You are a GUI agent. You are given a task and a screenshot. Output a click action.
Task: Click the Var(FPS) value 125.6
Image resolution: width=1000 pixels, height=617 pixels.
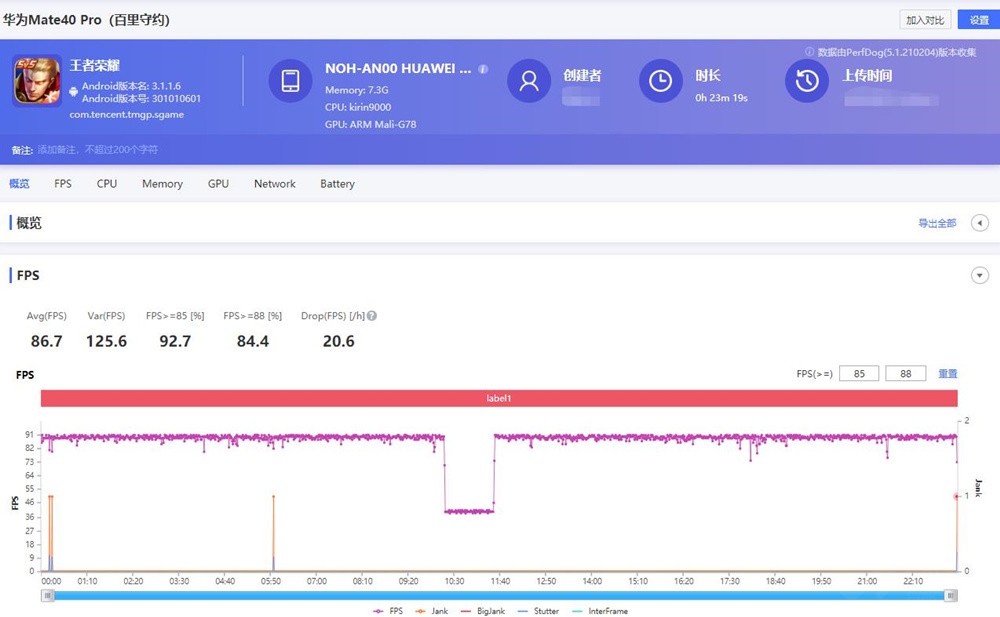pyautogui.click(x=107, y=341)
